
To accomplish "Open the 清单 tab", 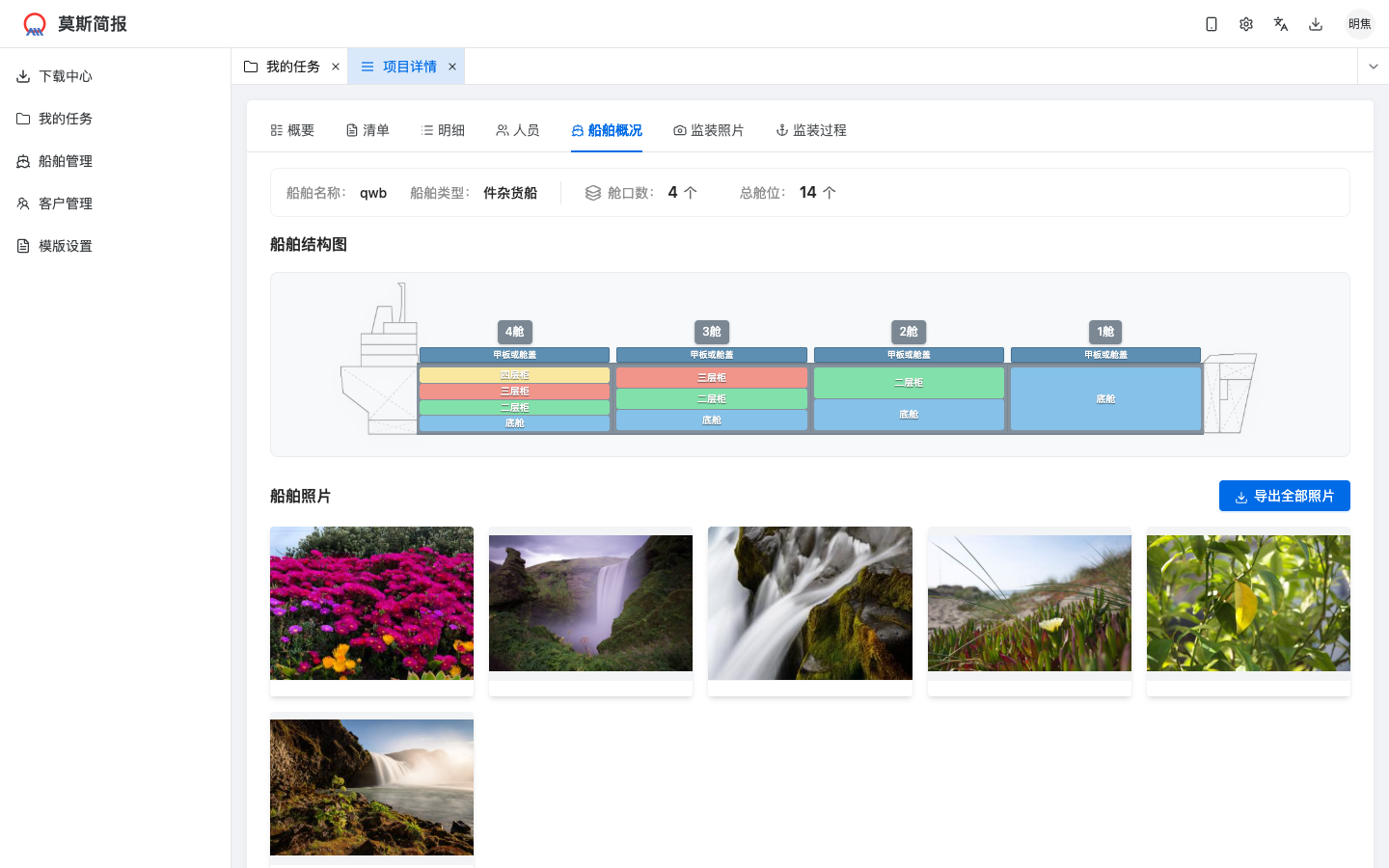I will pos(368,130).
